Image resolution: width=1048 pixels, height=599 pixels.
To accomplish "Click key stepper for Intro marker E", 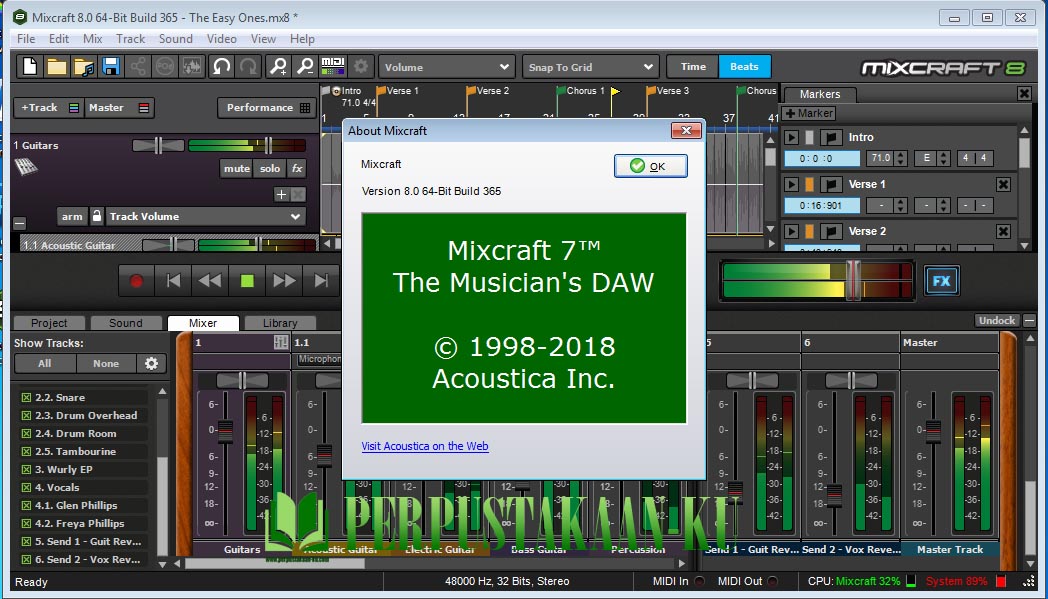I will tap(943, 158).
